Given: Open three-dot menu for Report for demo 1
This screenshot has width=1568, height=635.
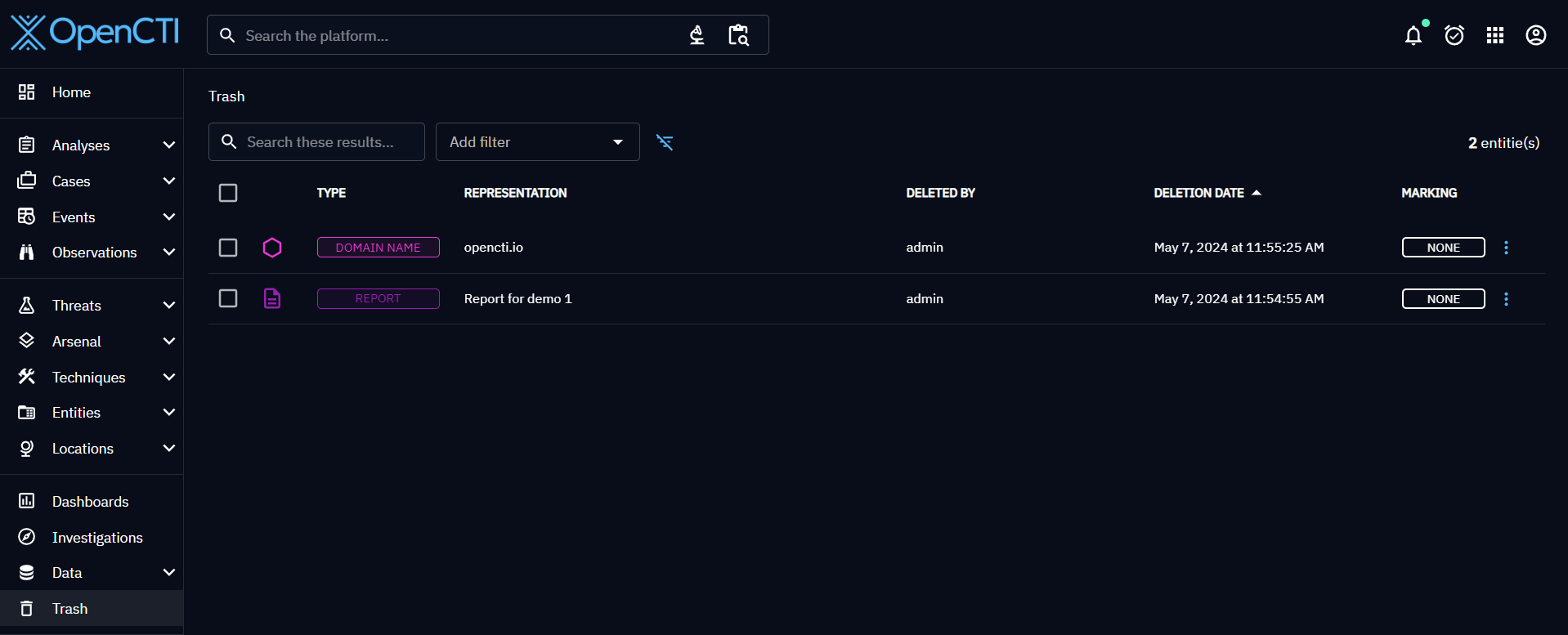Looking at the screenshot, I should pos(1506,299).
